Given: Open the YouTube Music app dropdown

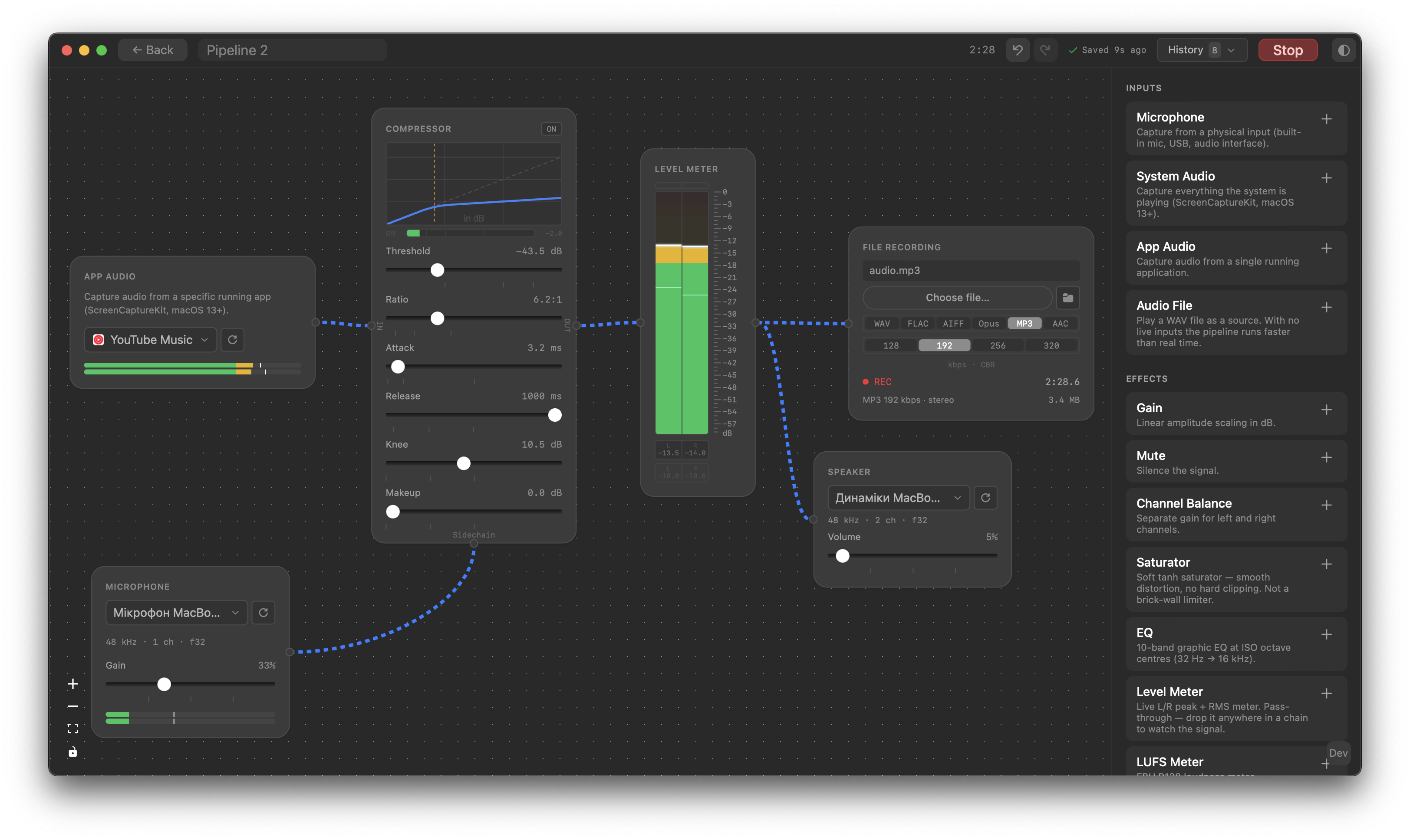Looking at the screenshot, I should click(150, 340).
